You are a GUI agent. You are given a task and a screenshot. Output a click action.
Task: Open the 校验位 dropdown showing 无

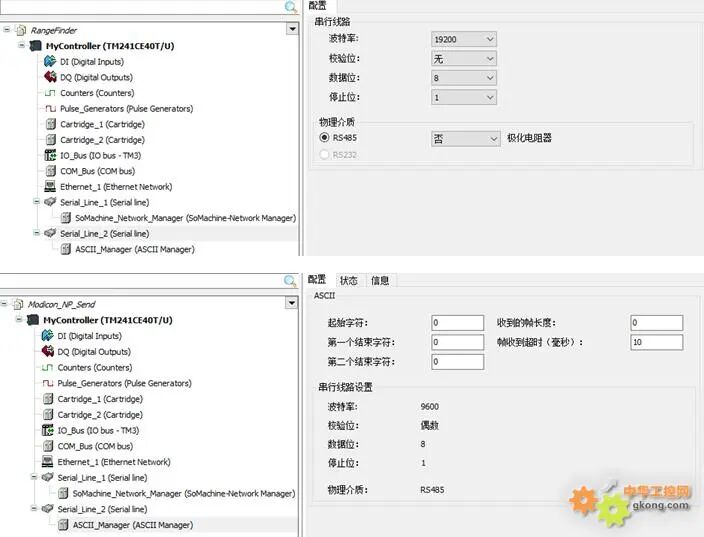[463, 58]
